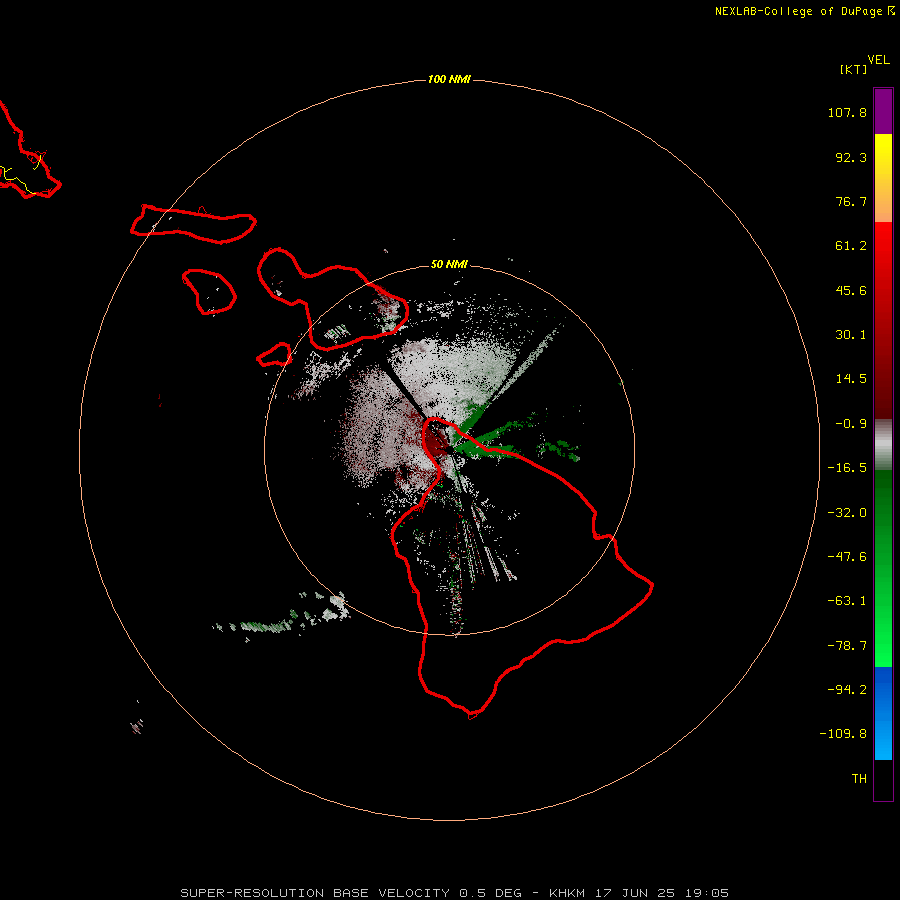Click the -16.5 legend value

pos(847,468)
